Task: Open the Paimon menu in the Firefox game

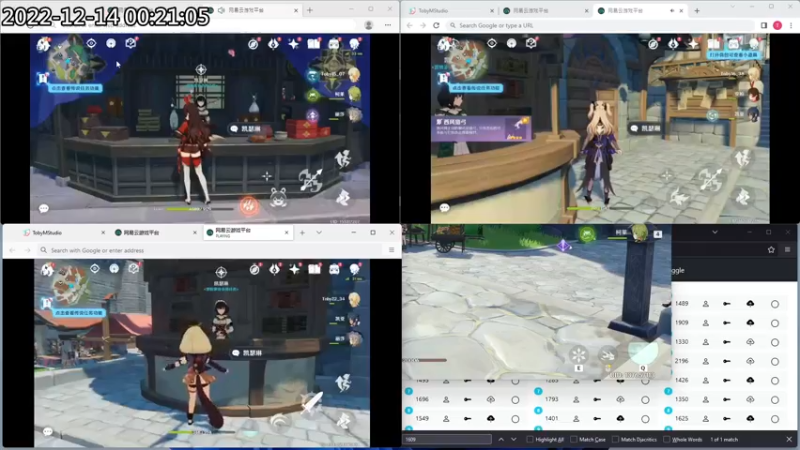Action: (47, 269)
